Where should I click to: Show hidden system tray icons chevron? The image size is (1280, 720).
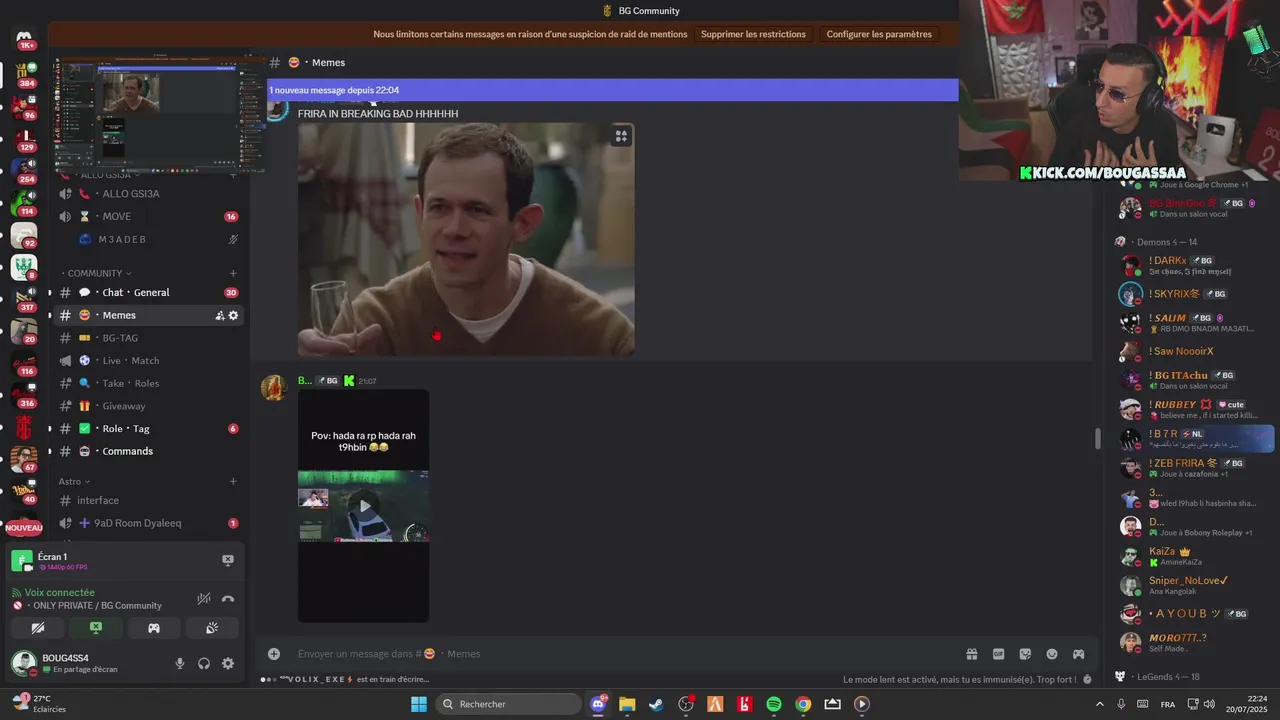(x=1100, y=704)
